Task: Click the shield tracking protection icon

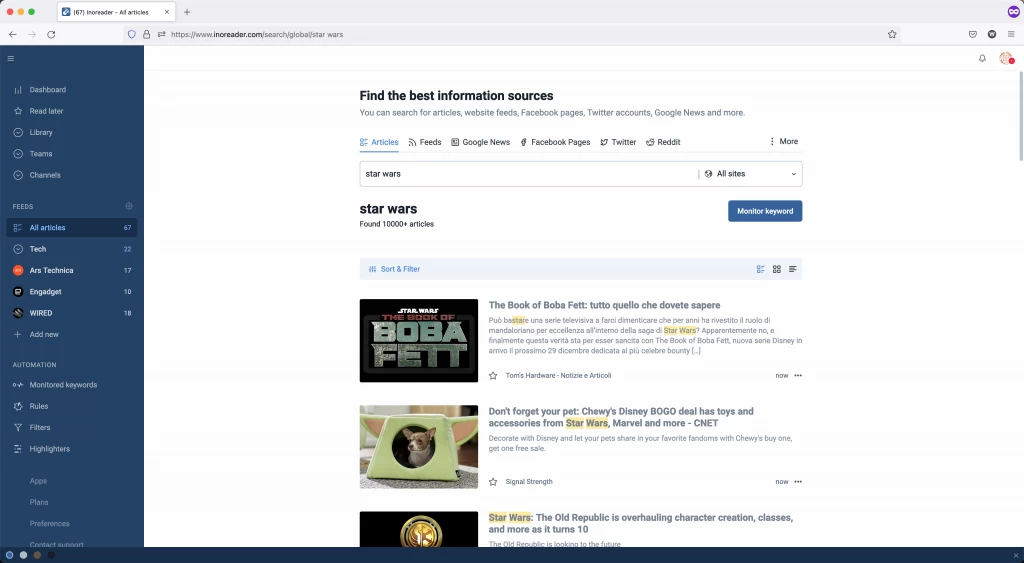Action: (x=131, y=35)
